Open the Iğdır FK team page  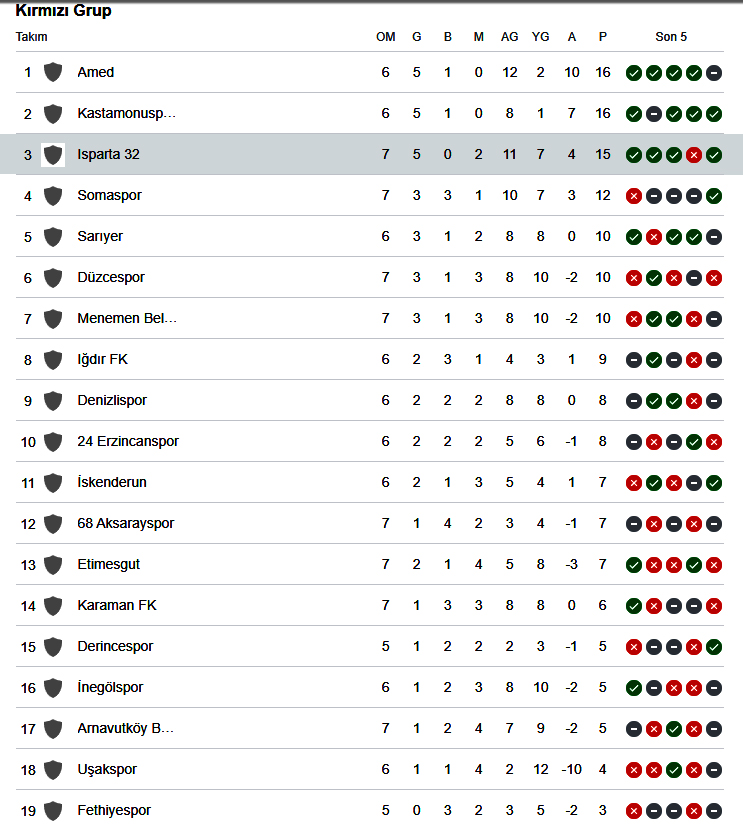(x=102, y=359)
